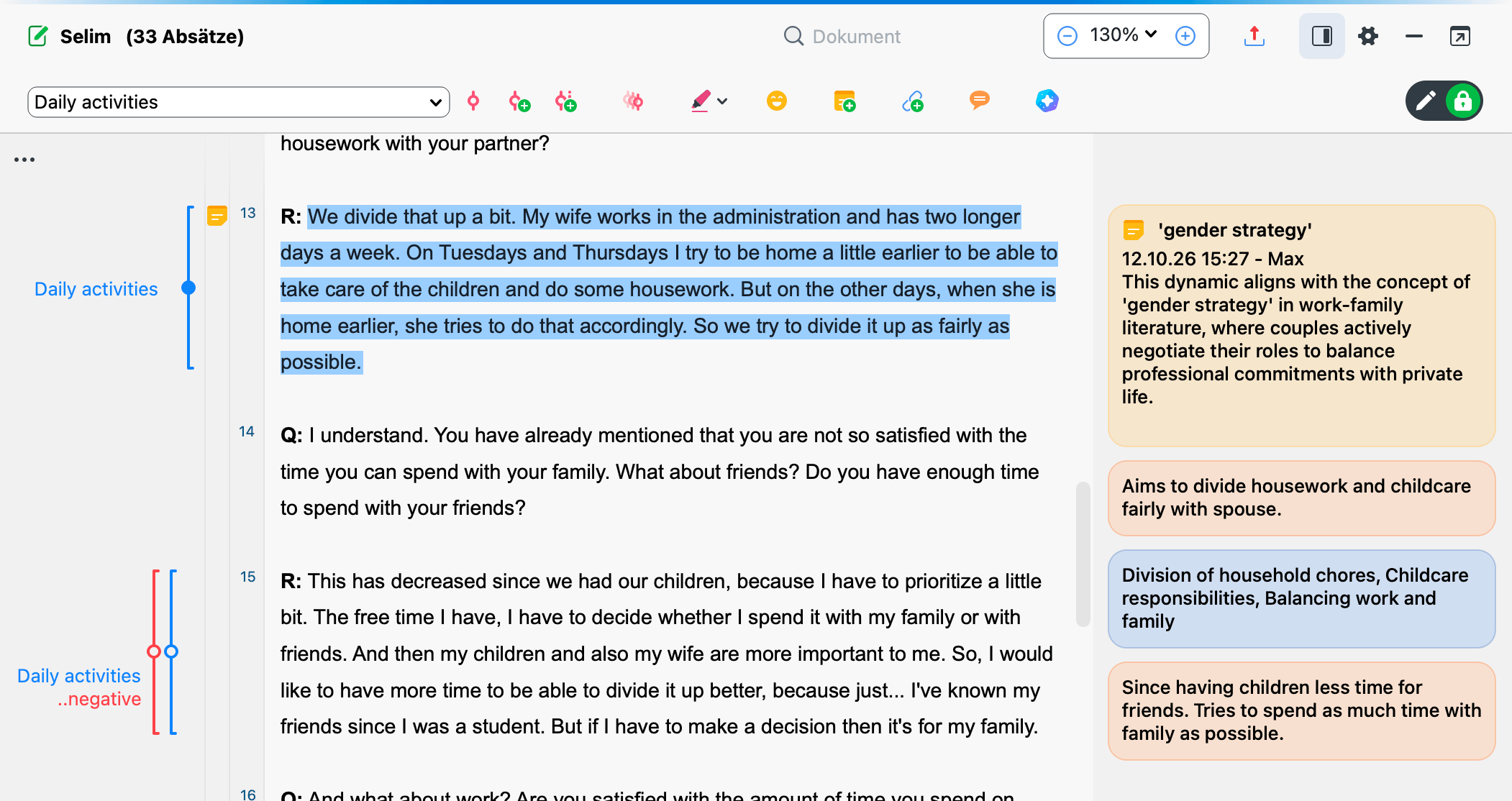This screenshot has width=1512, height=801.
Task: Open settings gear icon
Action: coord(1368,36)
